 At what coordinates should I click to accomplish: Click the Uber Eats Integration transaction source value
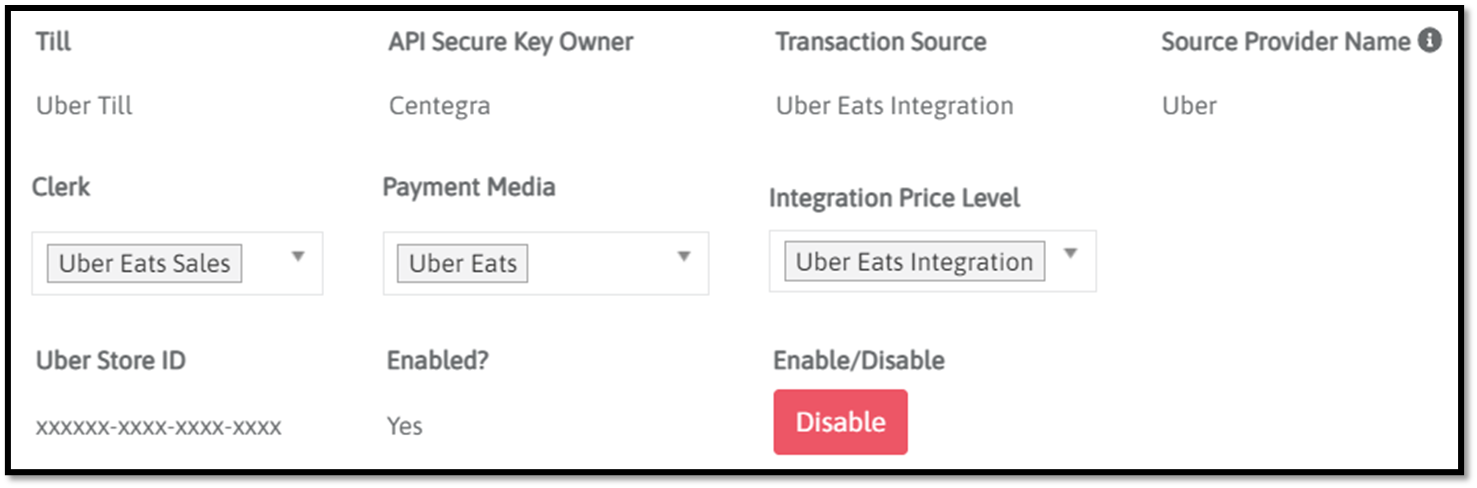pyautogui.click(x=894, y=106)
